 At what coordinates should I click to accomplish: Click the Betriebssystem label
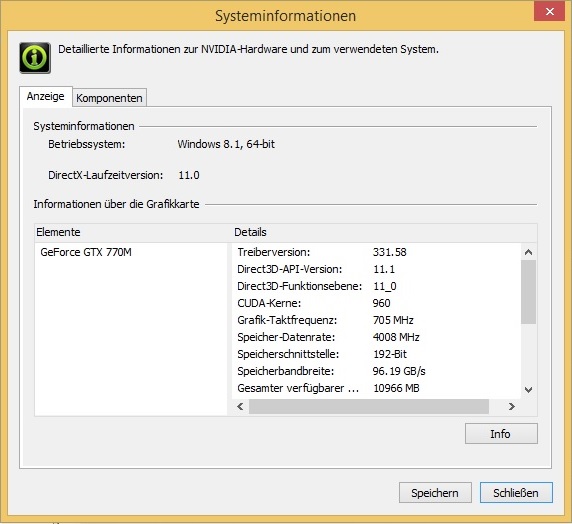pyautogui.click(x=86, y=144)
